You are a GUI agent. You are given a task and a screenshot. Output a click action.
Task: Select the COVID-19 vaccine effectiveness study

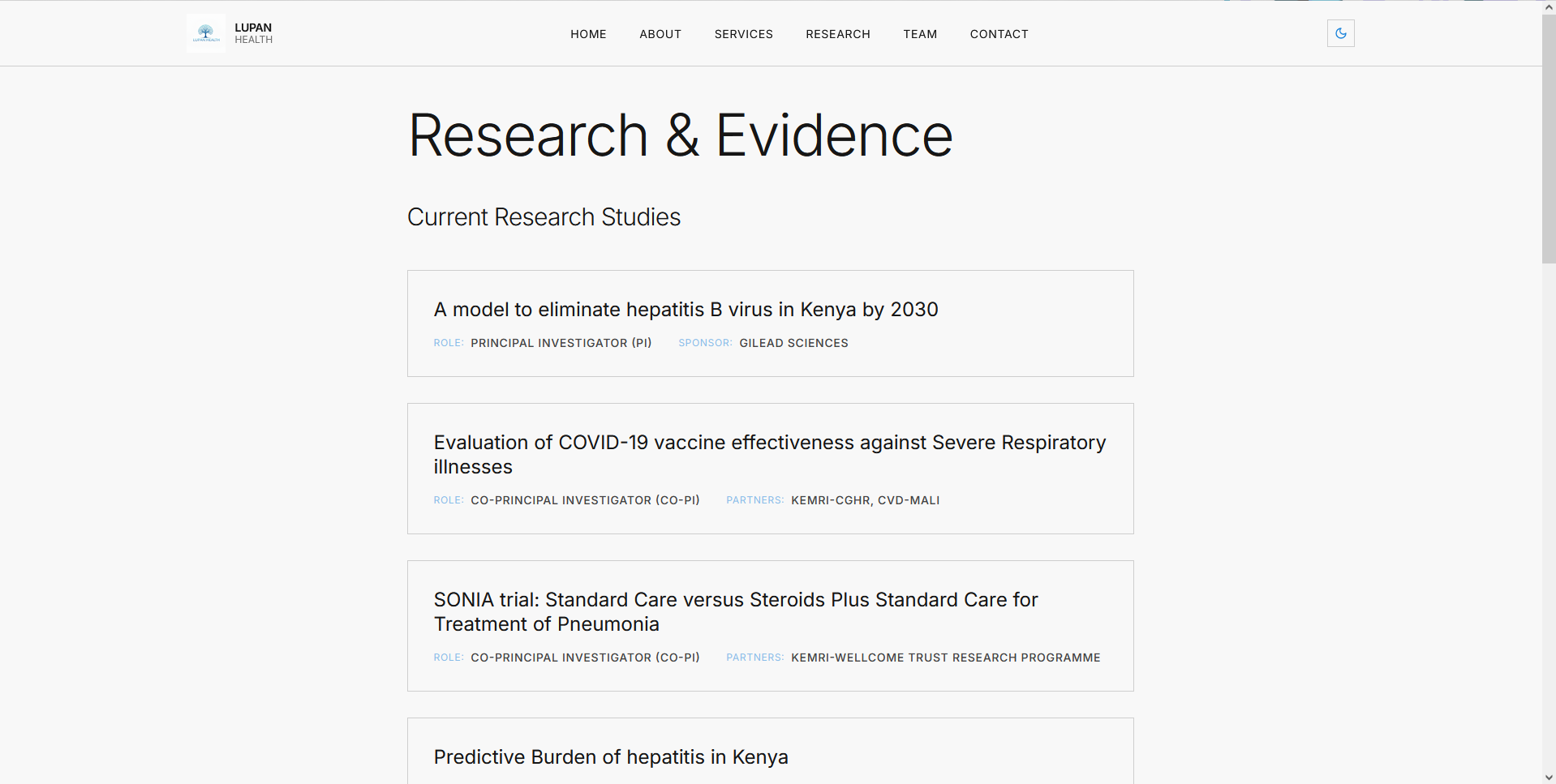769,454
